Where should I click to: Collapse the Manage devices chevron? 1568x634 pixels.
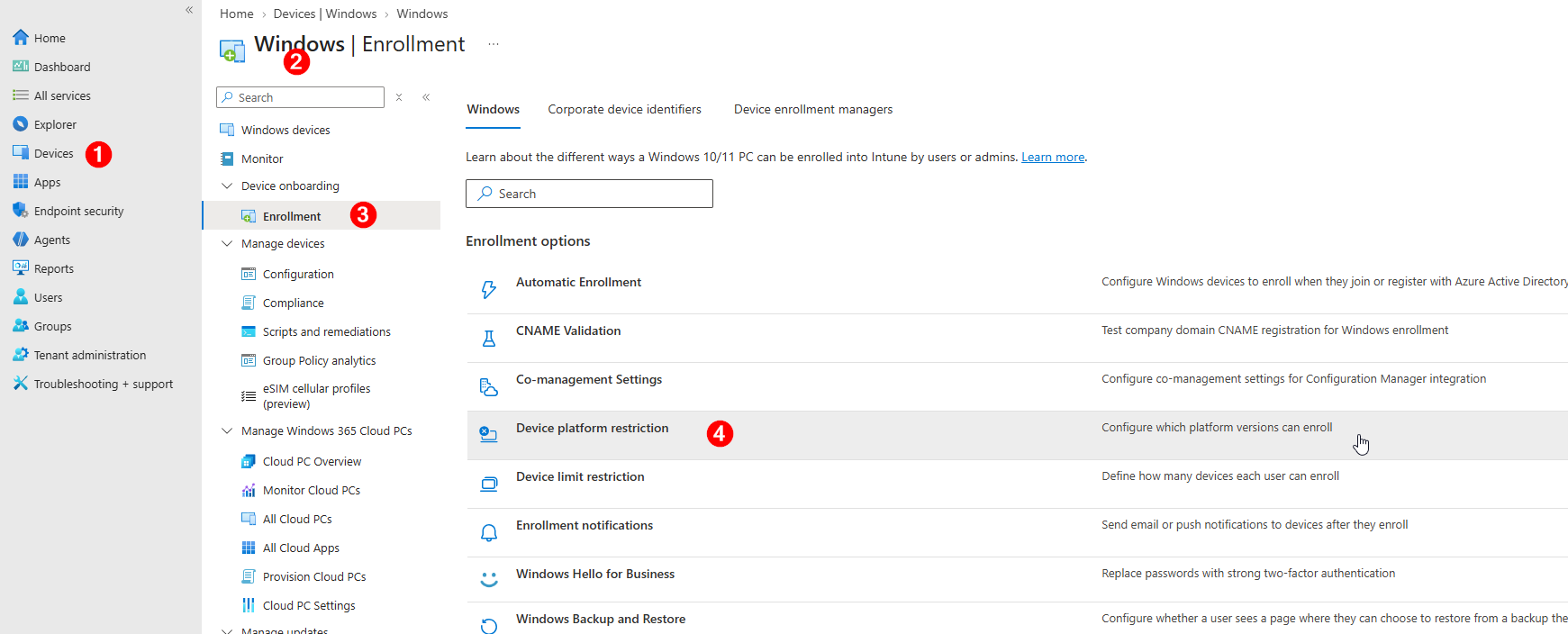click(x=227, y=244)
